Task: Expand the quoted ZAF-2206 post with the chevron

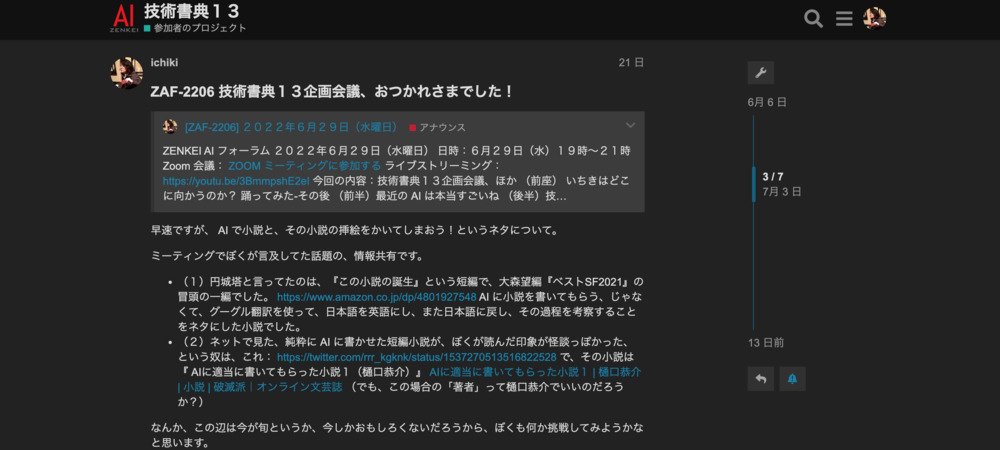Action: click(x=630, y=126)
